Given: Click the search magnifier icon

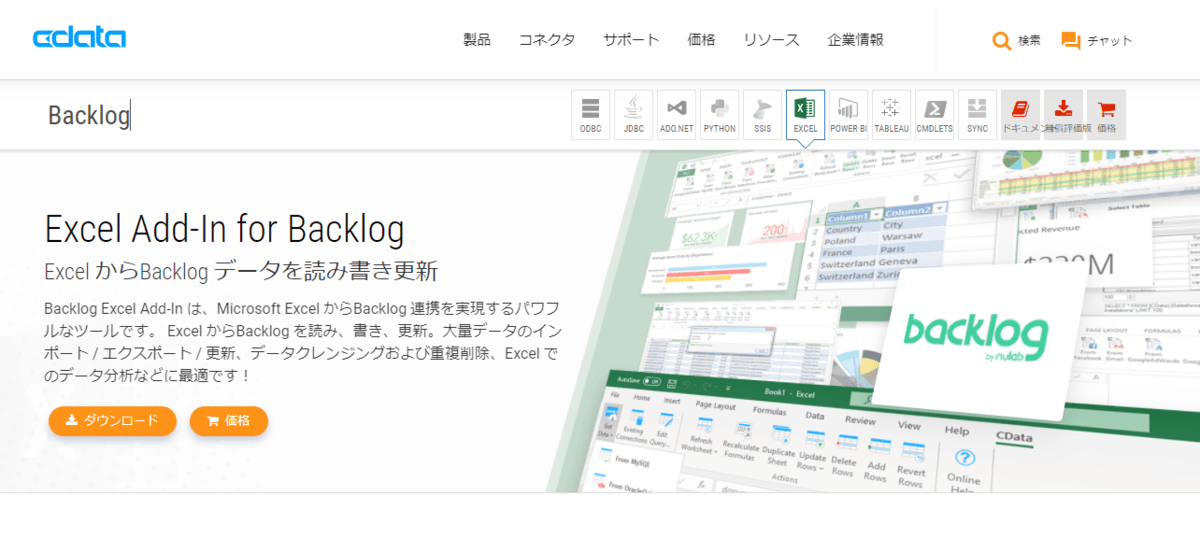Looking at the screenshot, I should [x=1001, y=41].
